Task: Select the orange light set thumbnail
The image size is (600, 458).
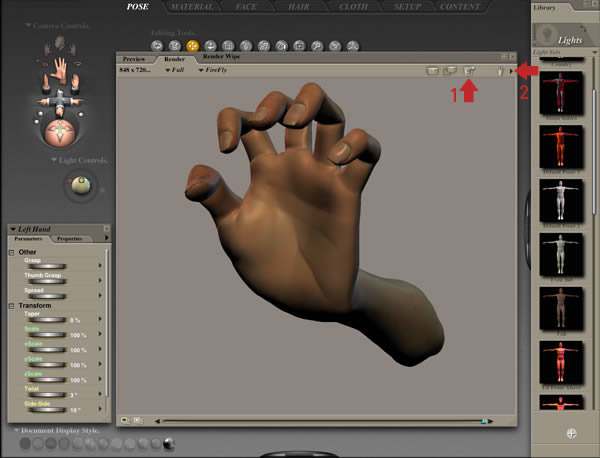Action: tap(561, 147)
